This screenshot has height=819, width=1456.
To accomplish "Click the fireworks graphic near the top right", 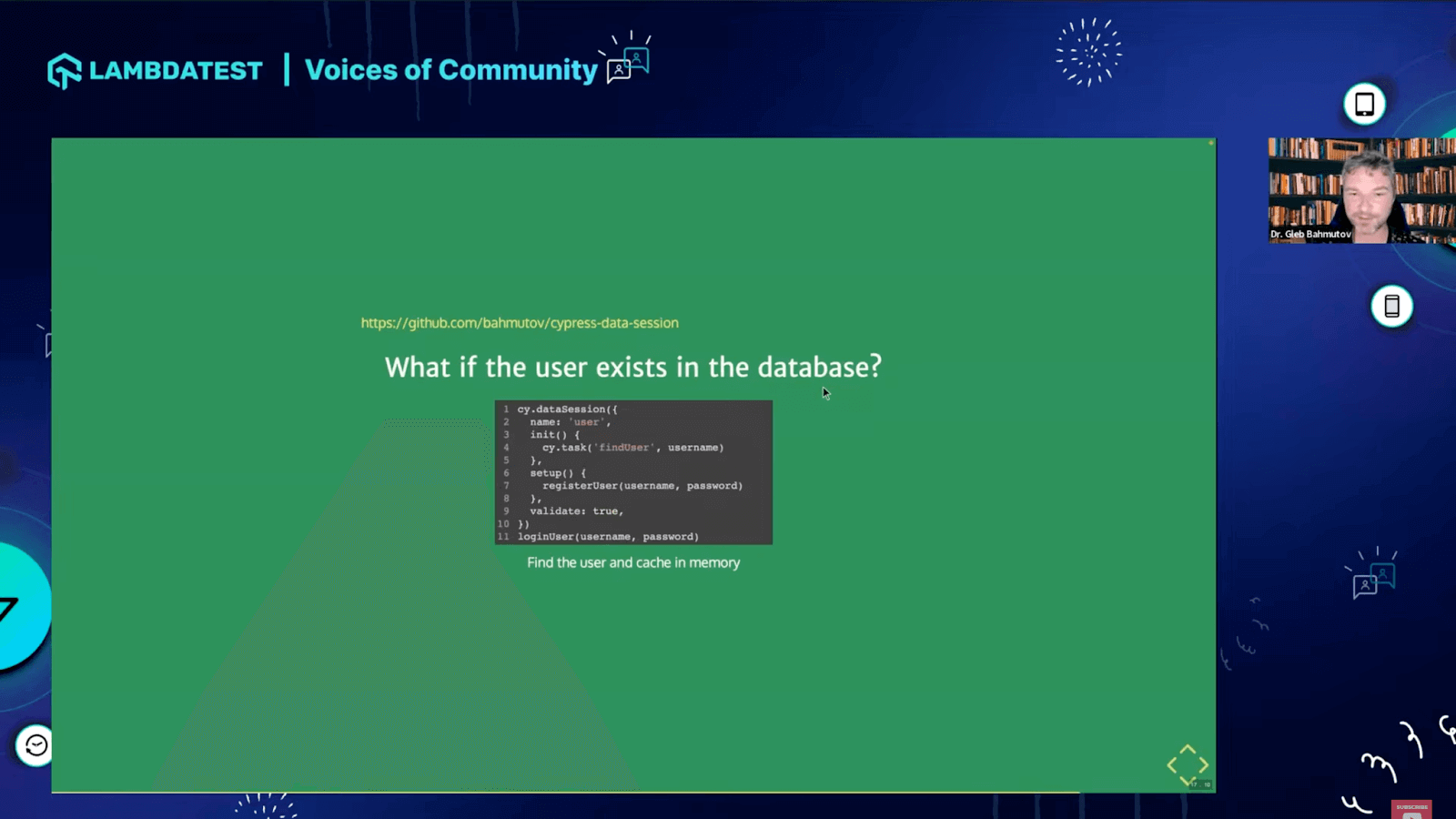I will click(x=1089, y=53).
